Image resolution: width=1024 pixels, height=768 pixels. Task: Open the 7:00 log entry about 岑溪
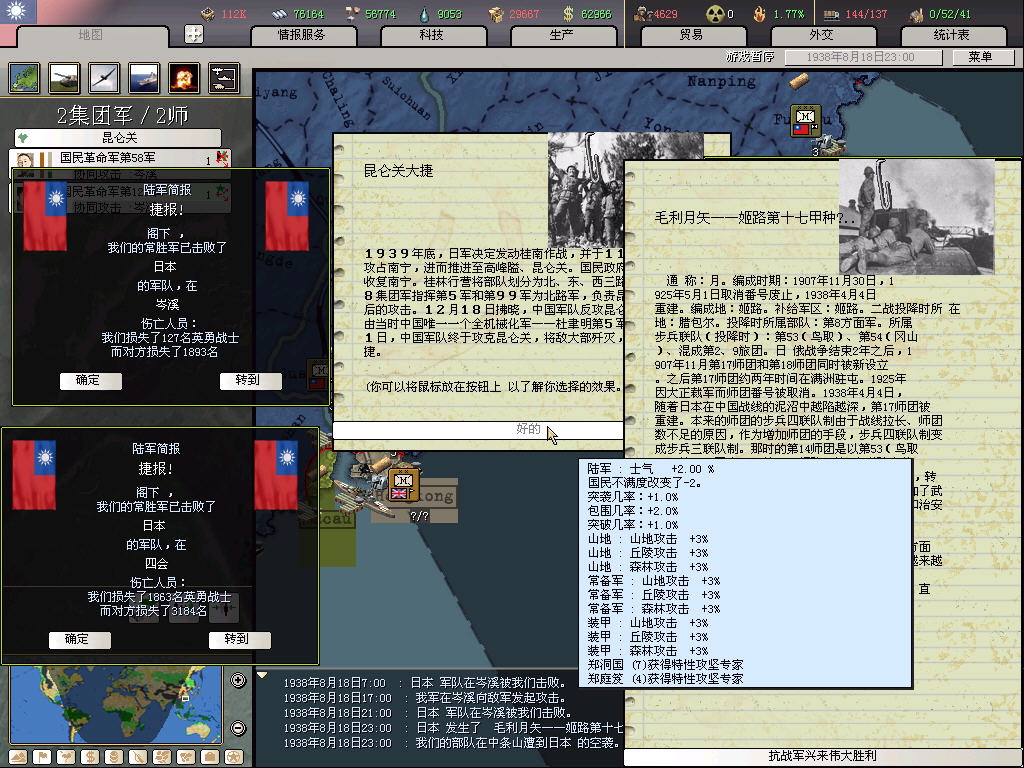click(x=424, y=682)
